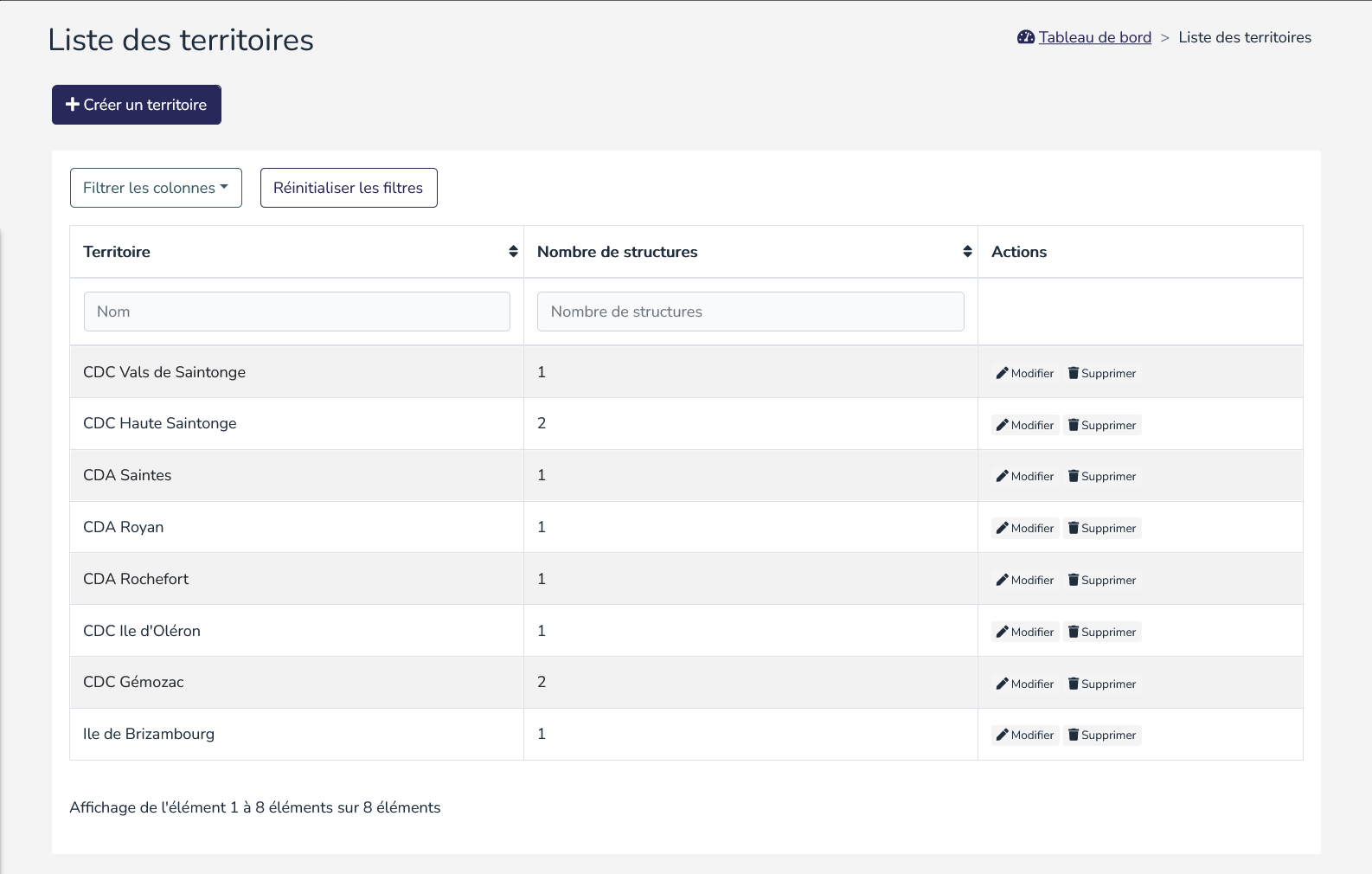This screenshot has height=874, width=1372.
Task: Open the Filtrer les colonnes dropdown
Action: [x=156, y=188]
